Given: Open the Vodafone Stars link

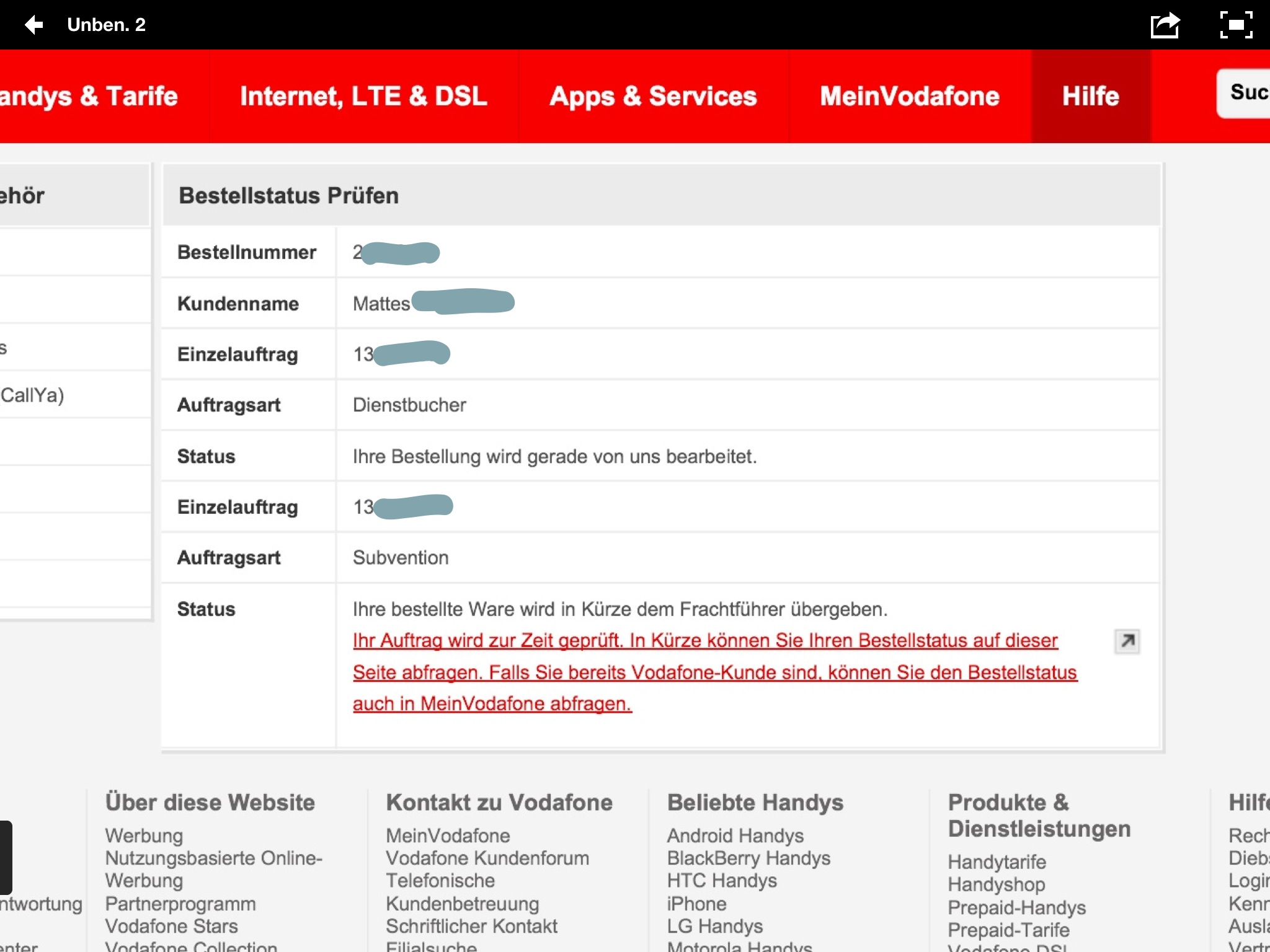Looking at the screenshot, I should click(x=171, y=926).
